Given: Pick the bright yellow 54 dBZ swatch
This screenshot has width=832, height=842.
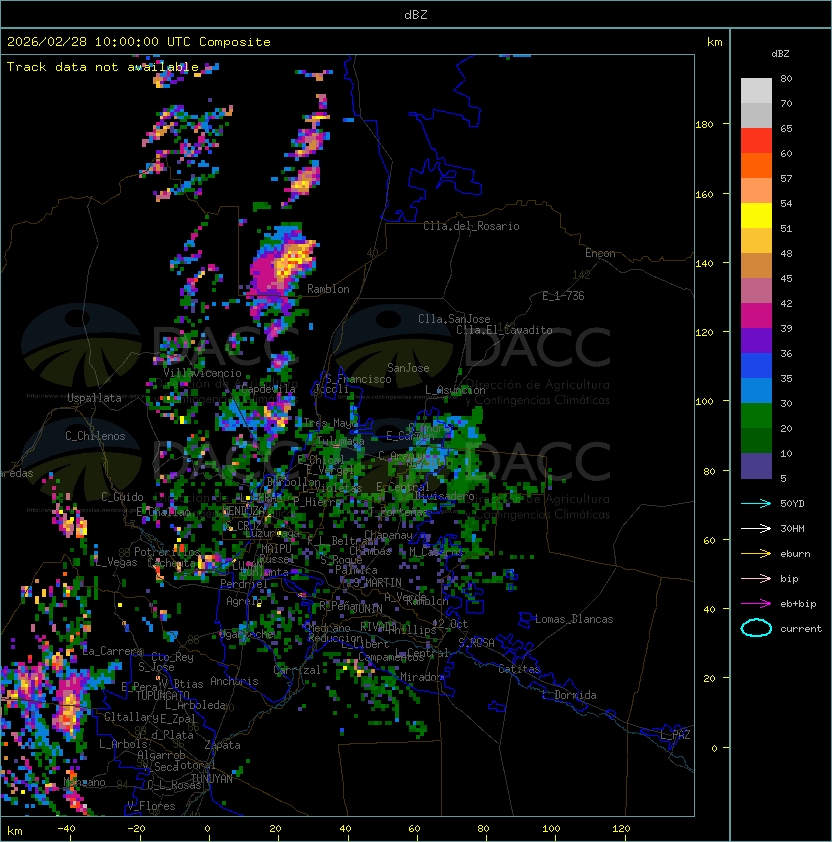Looking at the screenshot, I should (x=756, y=216).
